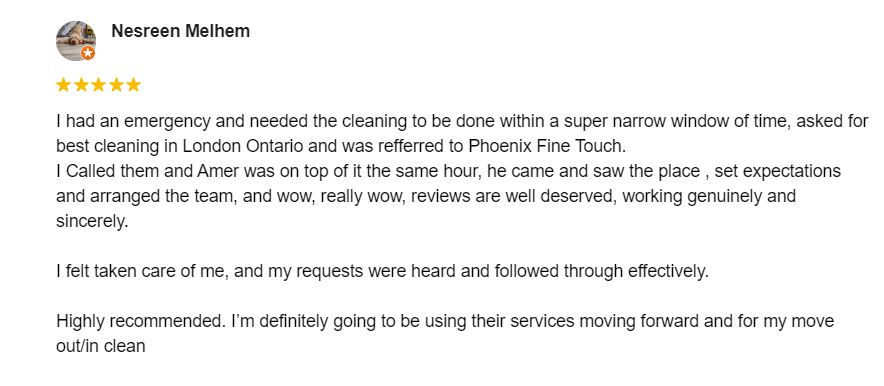
Task: Click the word sincerely ending the paragraph
Action: coord(90,221)
